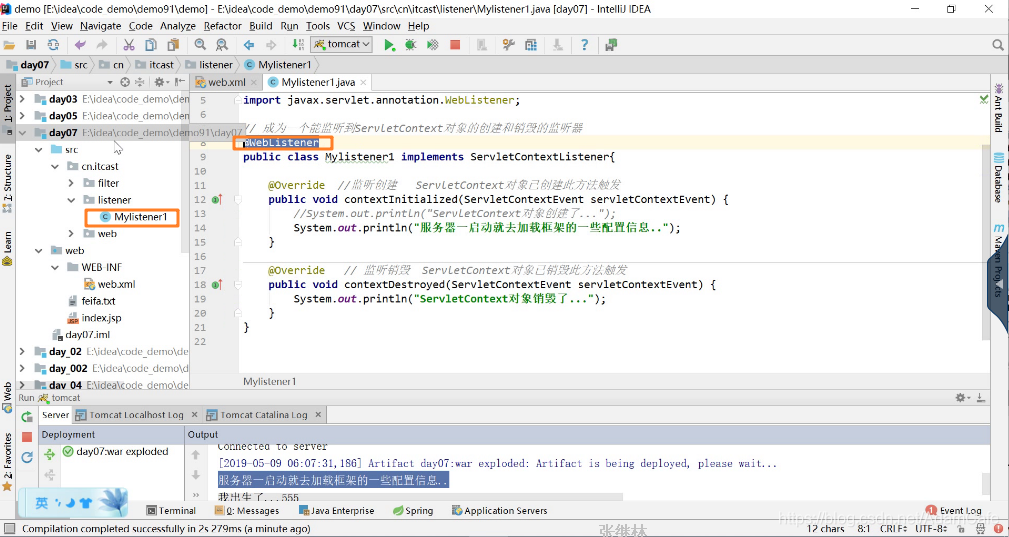Open Settings via the wrench icon

tap(508, 45)
